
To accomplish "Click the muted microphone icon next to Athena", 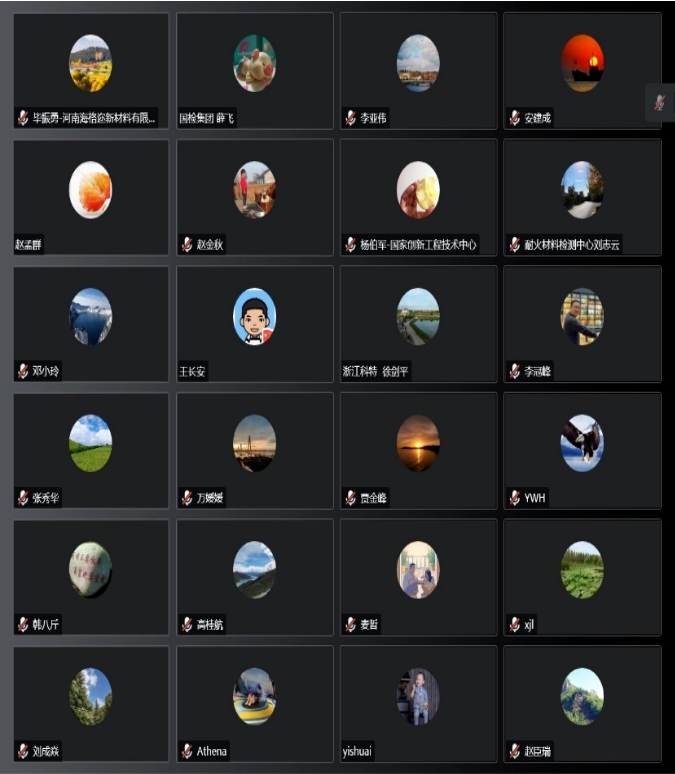I will pyautogui.click(x=187, y=751).
